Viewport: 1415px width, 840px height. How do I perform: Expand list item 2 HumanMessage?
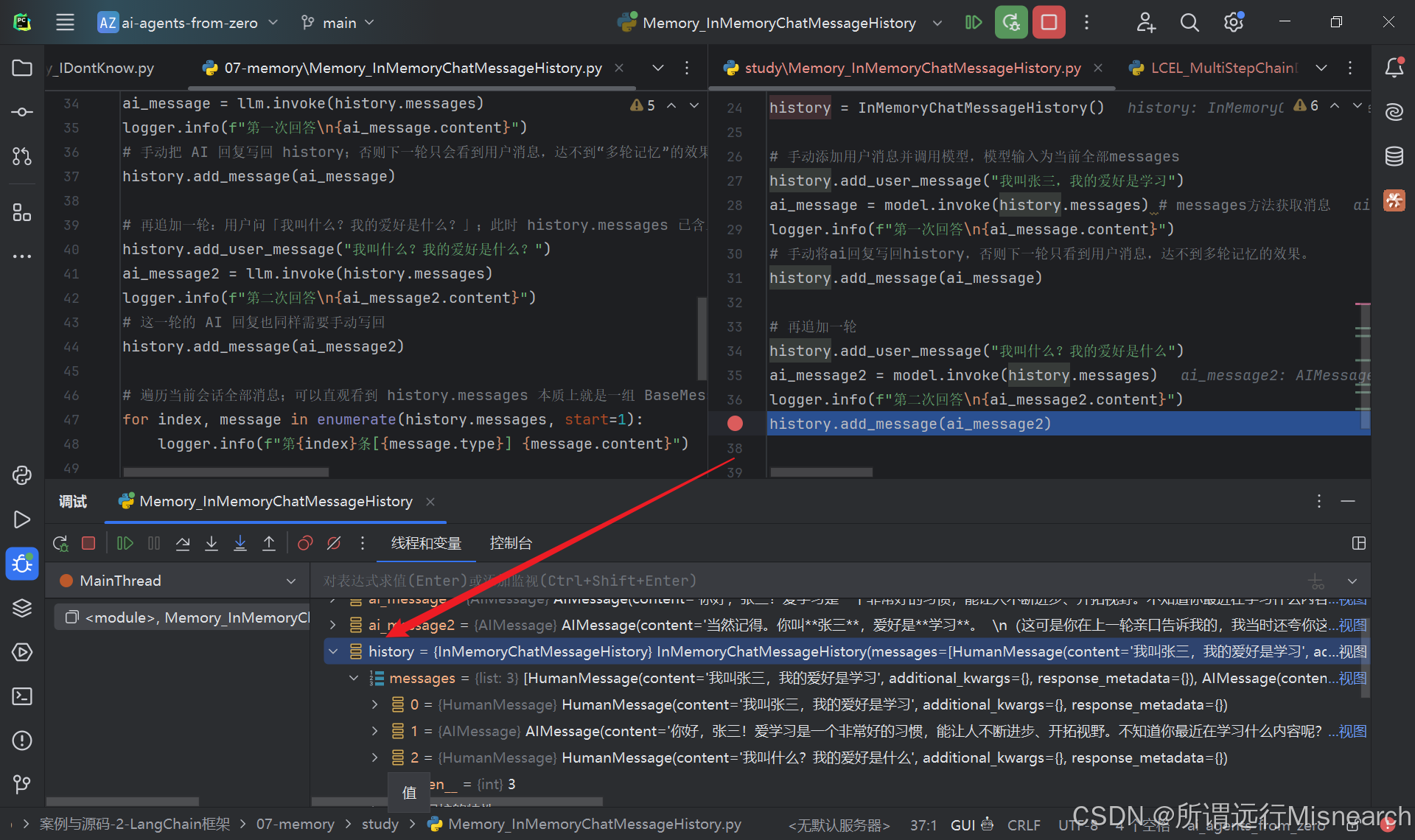(375, 757)
